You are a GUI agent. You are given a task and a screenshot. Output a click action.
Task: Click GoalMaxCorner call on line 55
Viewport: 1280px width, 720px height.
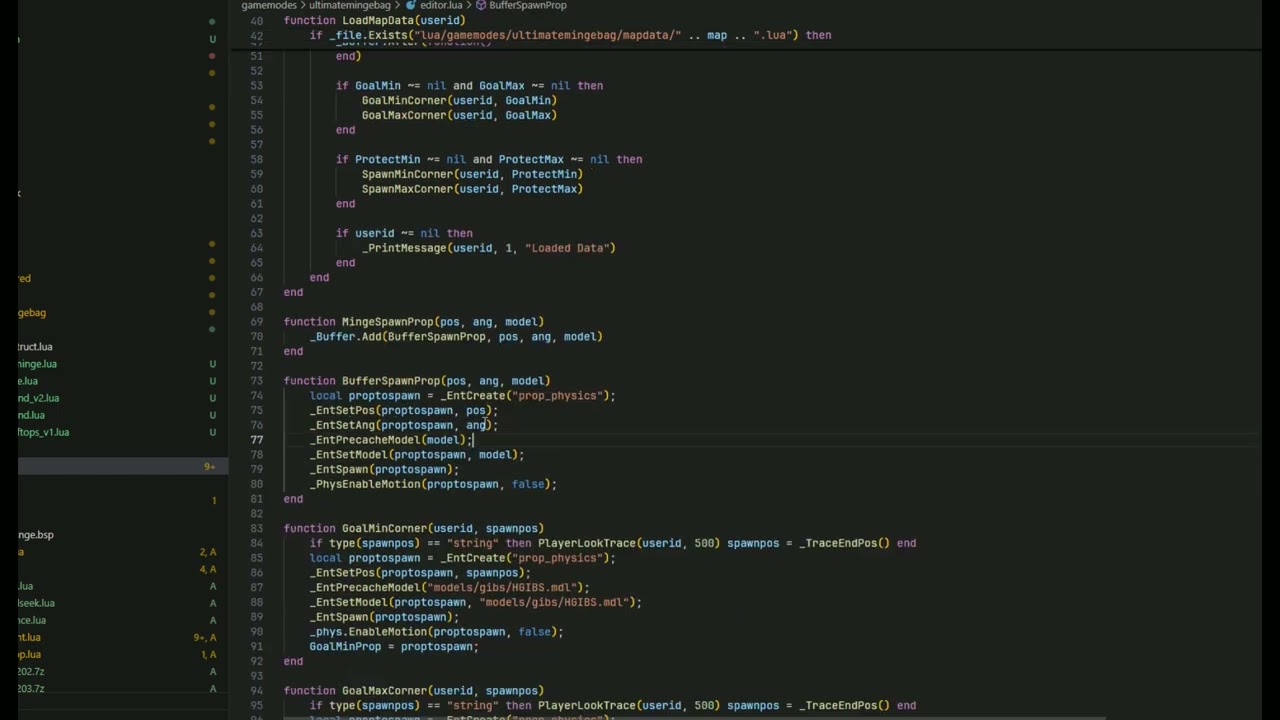[x=404, y=115]
